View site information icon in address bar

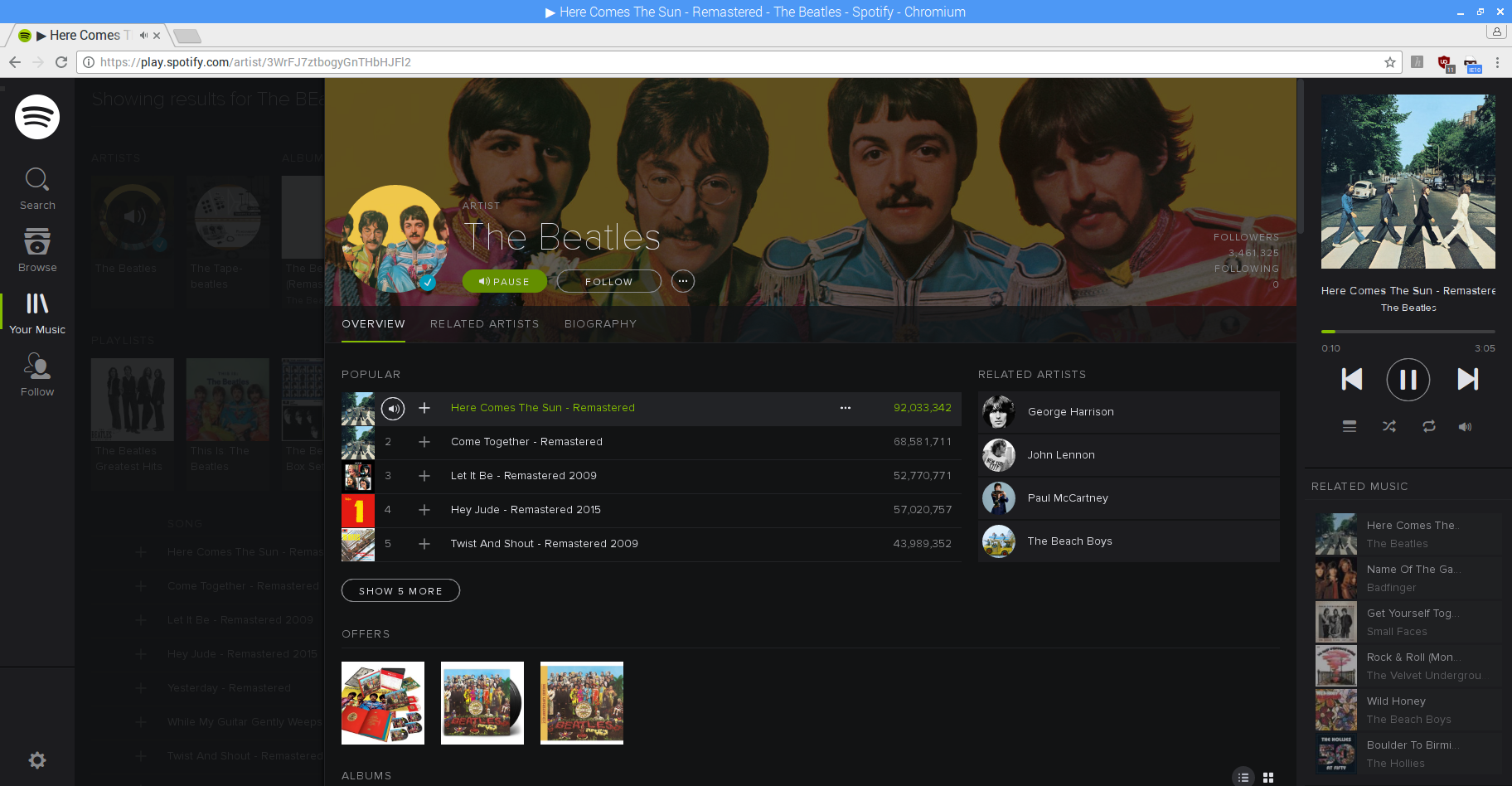click(89, 62)
